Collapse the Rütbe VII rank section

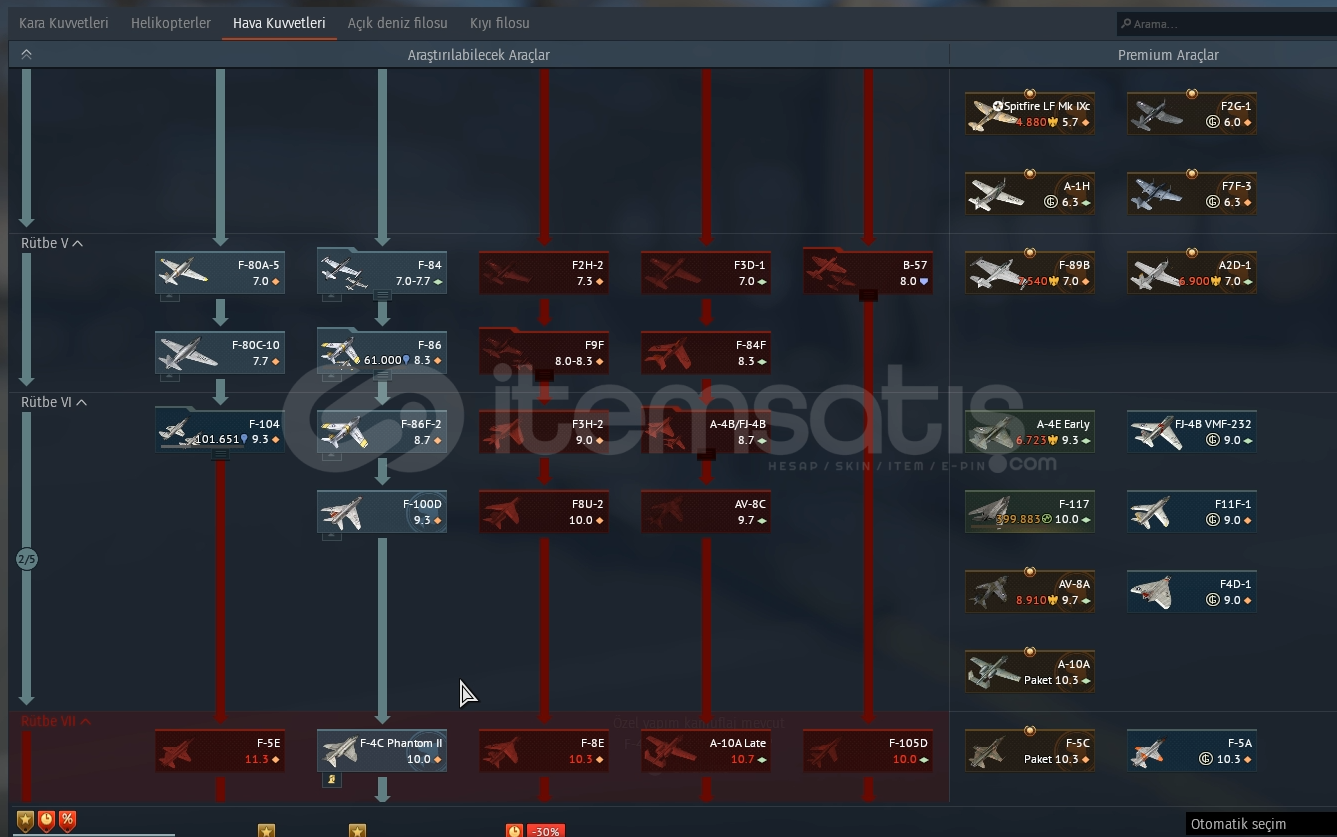click(56, 720)
